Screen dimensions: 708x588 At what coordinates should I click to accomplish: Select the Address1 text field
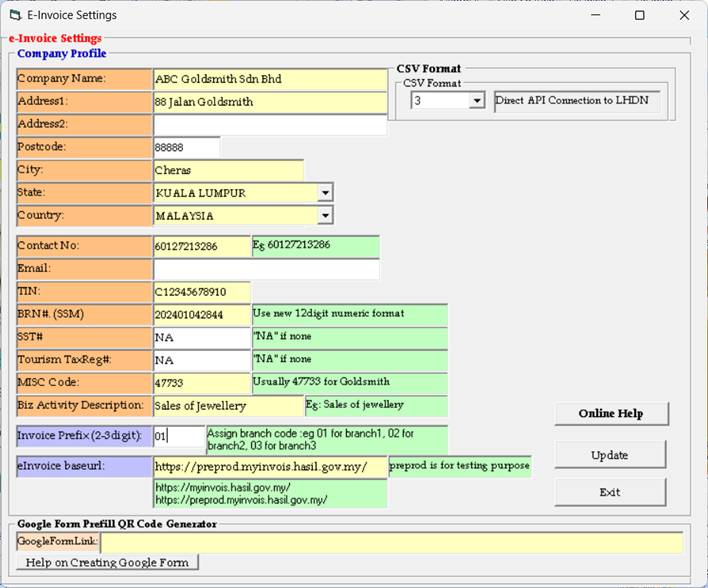(x=269, y=102)
